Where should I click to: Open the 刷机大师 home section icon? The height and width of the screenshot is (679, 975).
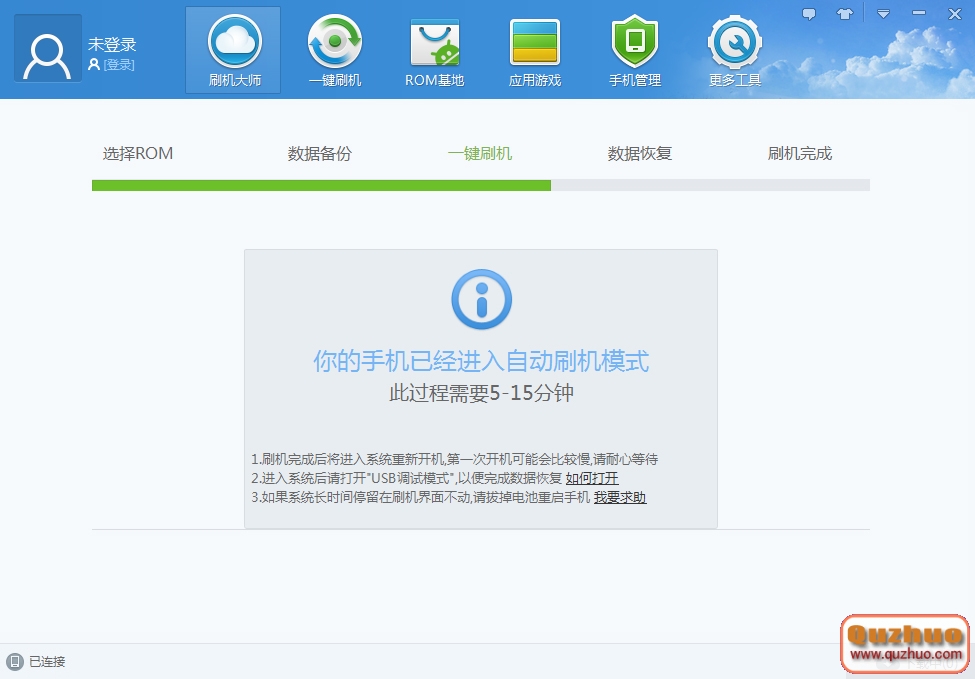tap(232, 48)
